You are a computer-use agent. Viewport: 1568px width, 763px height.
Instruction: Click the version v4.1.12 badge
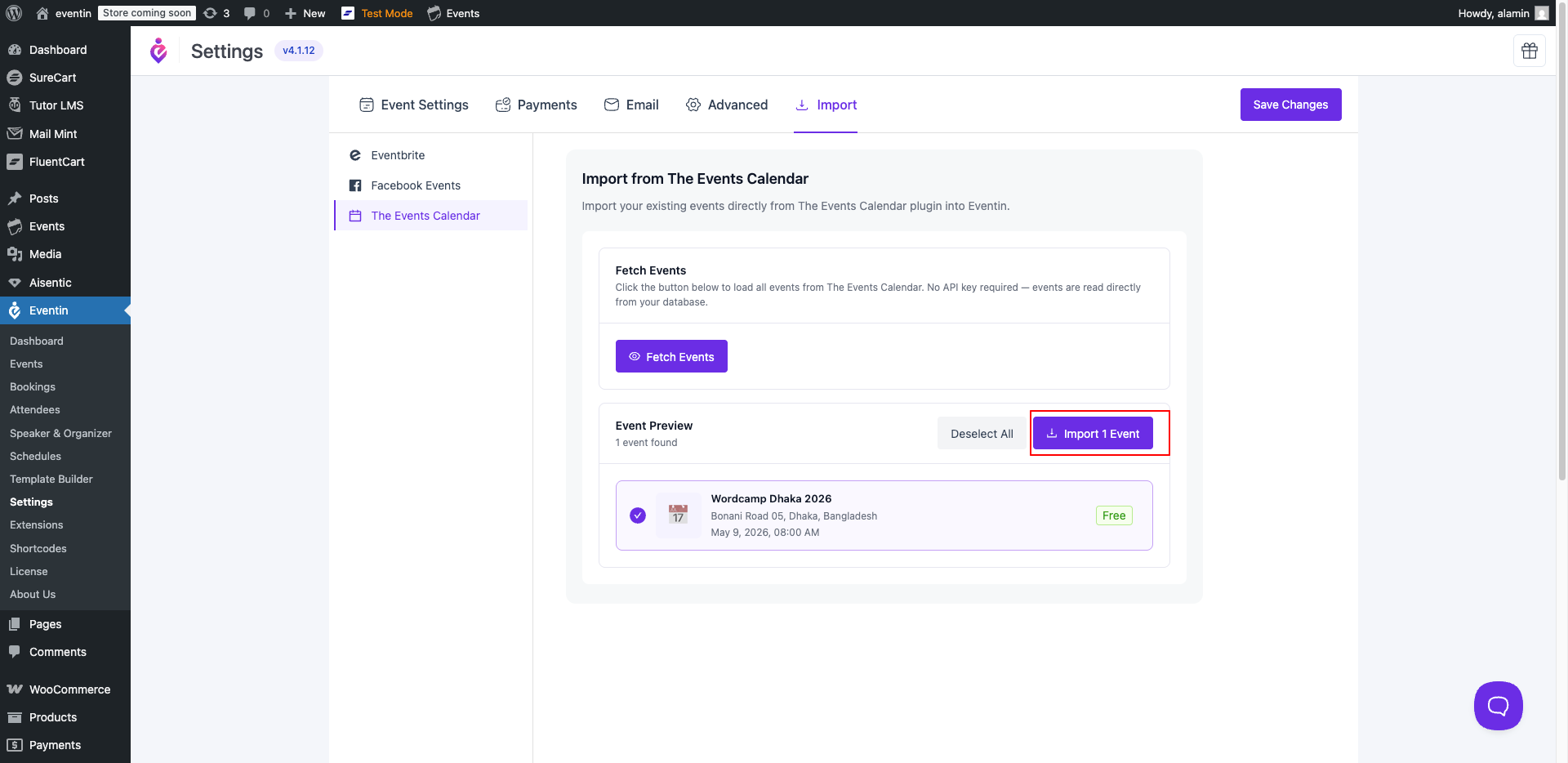(x=299, y=51)
